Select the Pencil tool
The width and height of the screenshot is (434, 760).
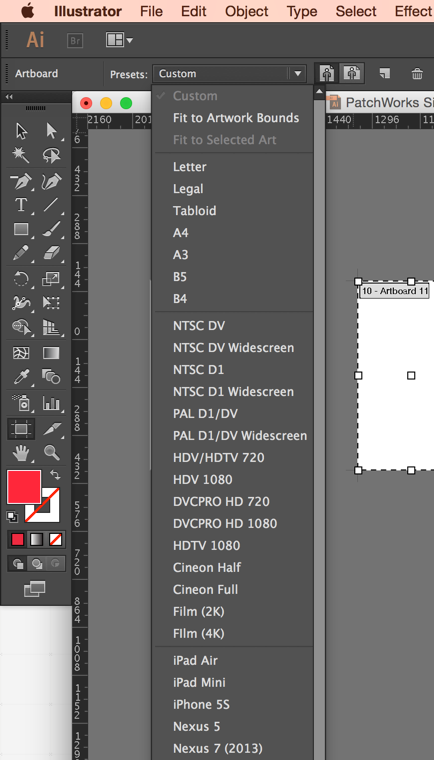point(21,253)
